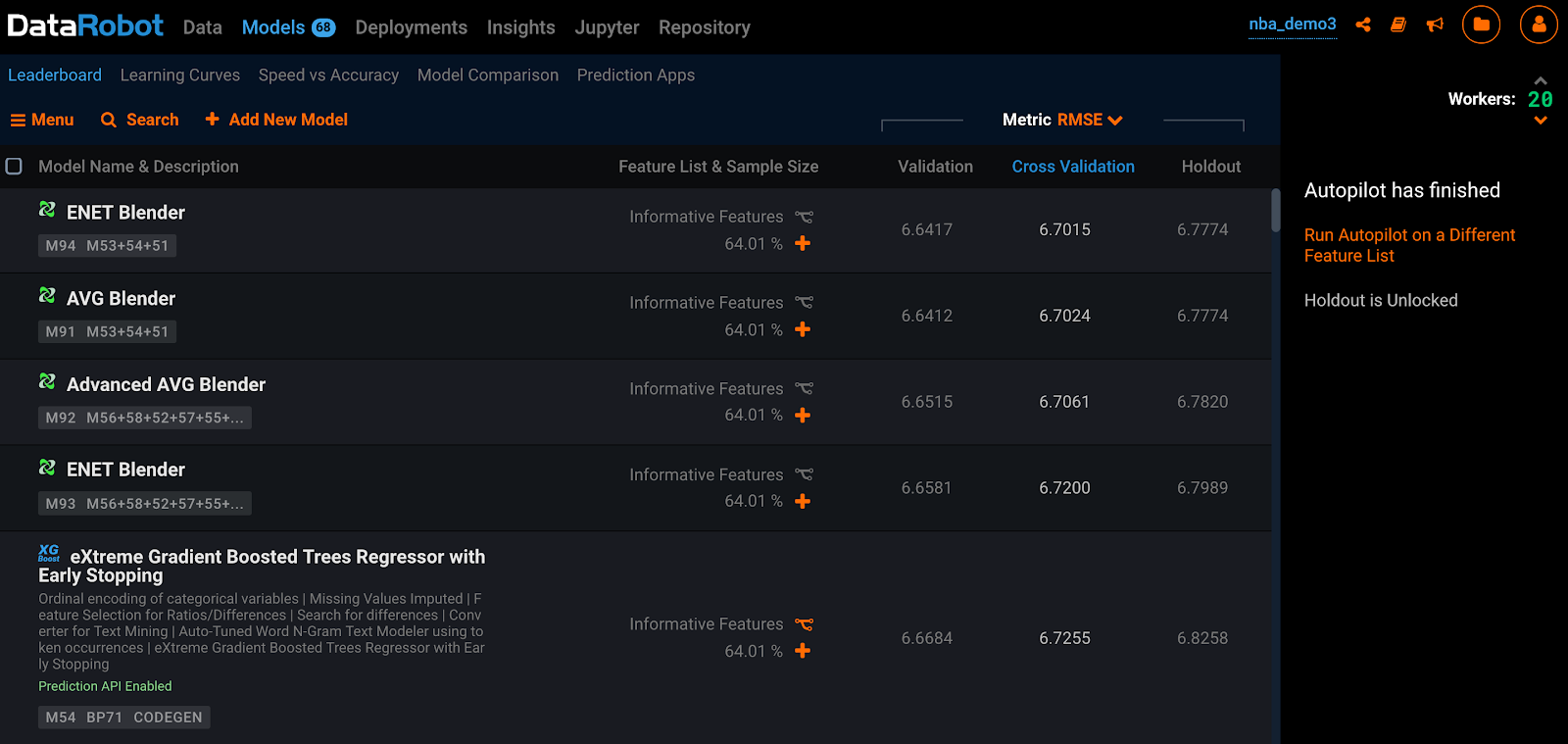
Task: Click Run Autopilot on a Different Feature List
Action: coord(1409,245)
